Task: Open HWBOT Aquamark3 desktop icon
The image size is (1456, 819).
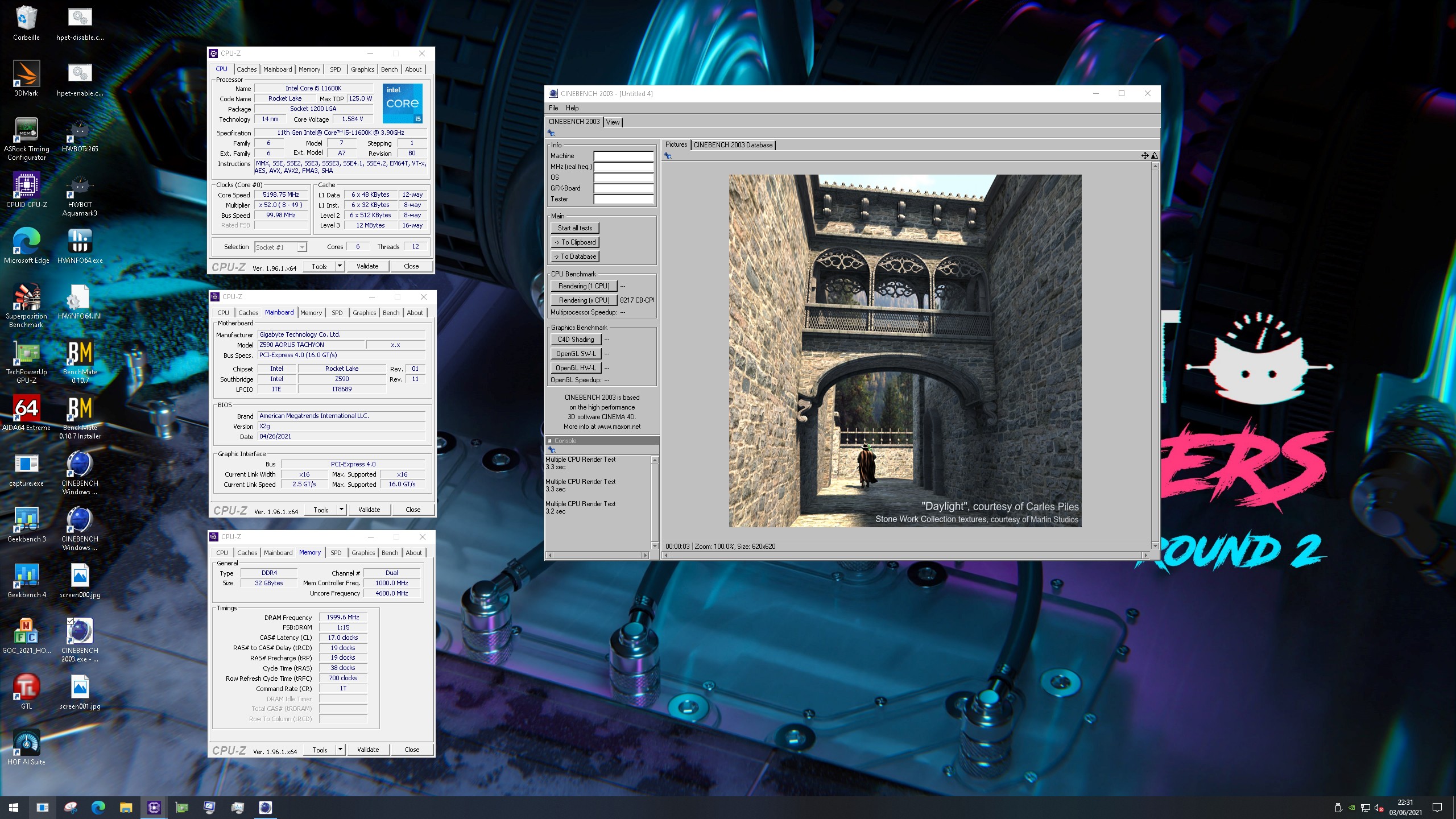Action: pyautogui.click(x=80, y=195)
